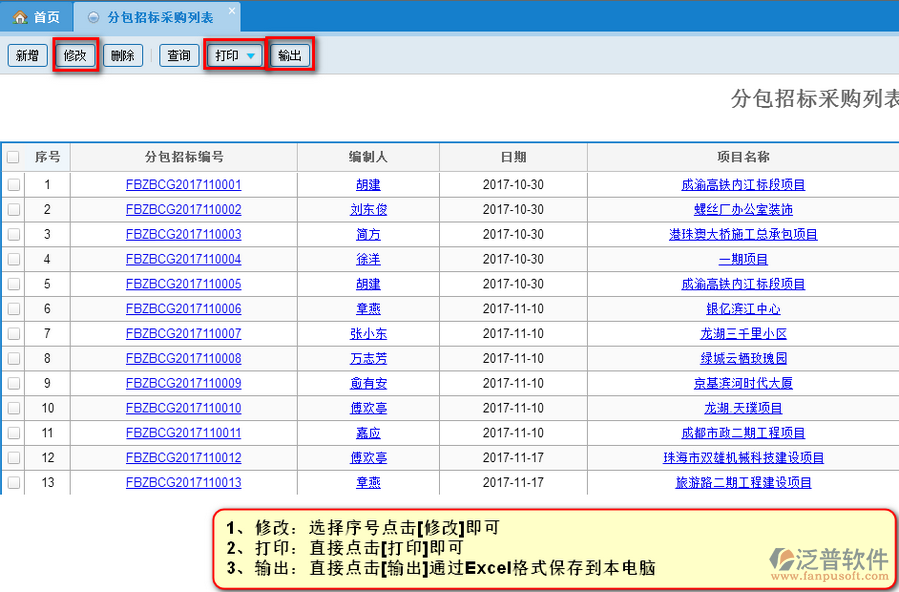Viewport: 899px width, 592px height.
Task: Click the 分包招标编号 column header
Action: tap(184, 157)
